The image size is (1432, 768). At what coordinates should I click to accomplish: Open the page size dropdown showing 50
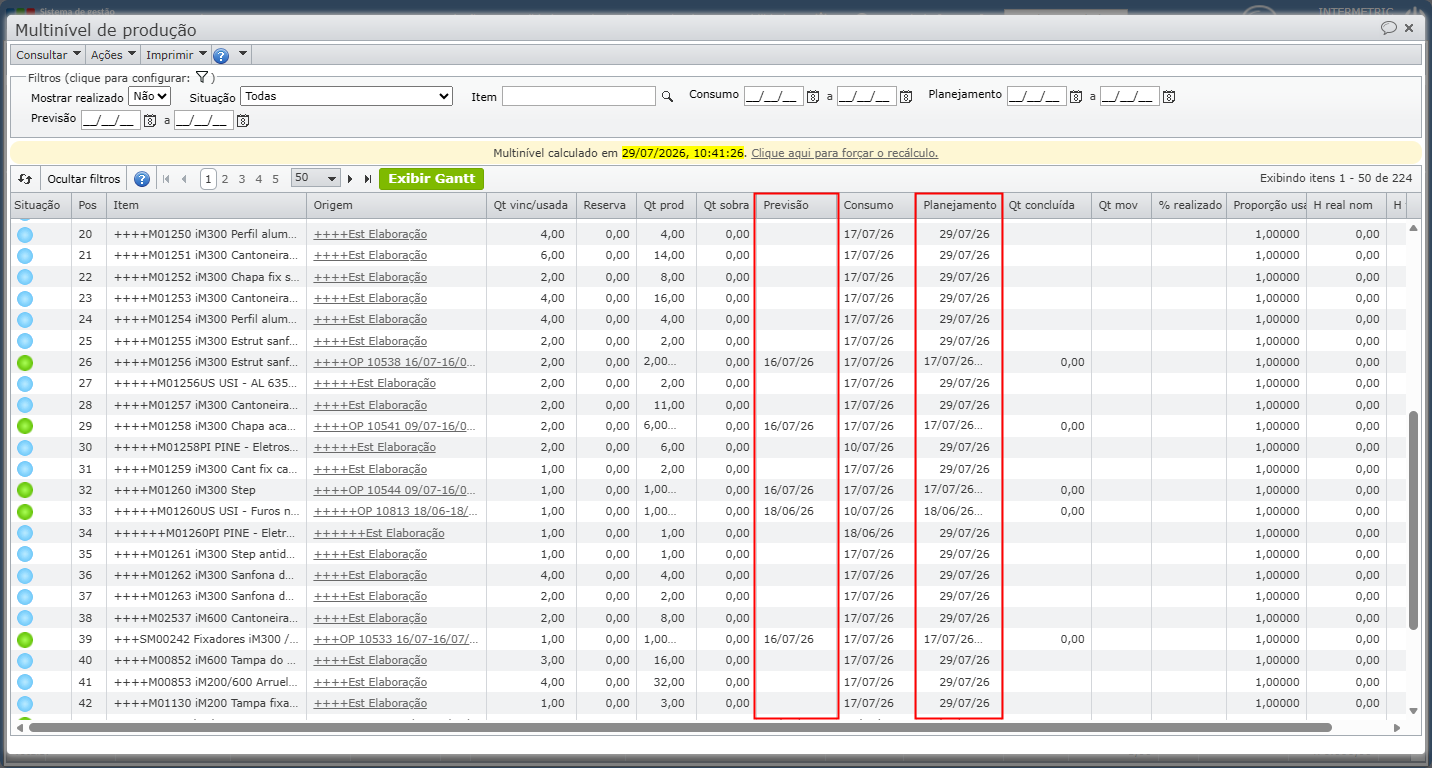(315, 178)
